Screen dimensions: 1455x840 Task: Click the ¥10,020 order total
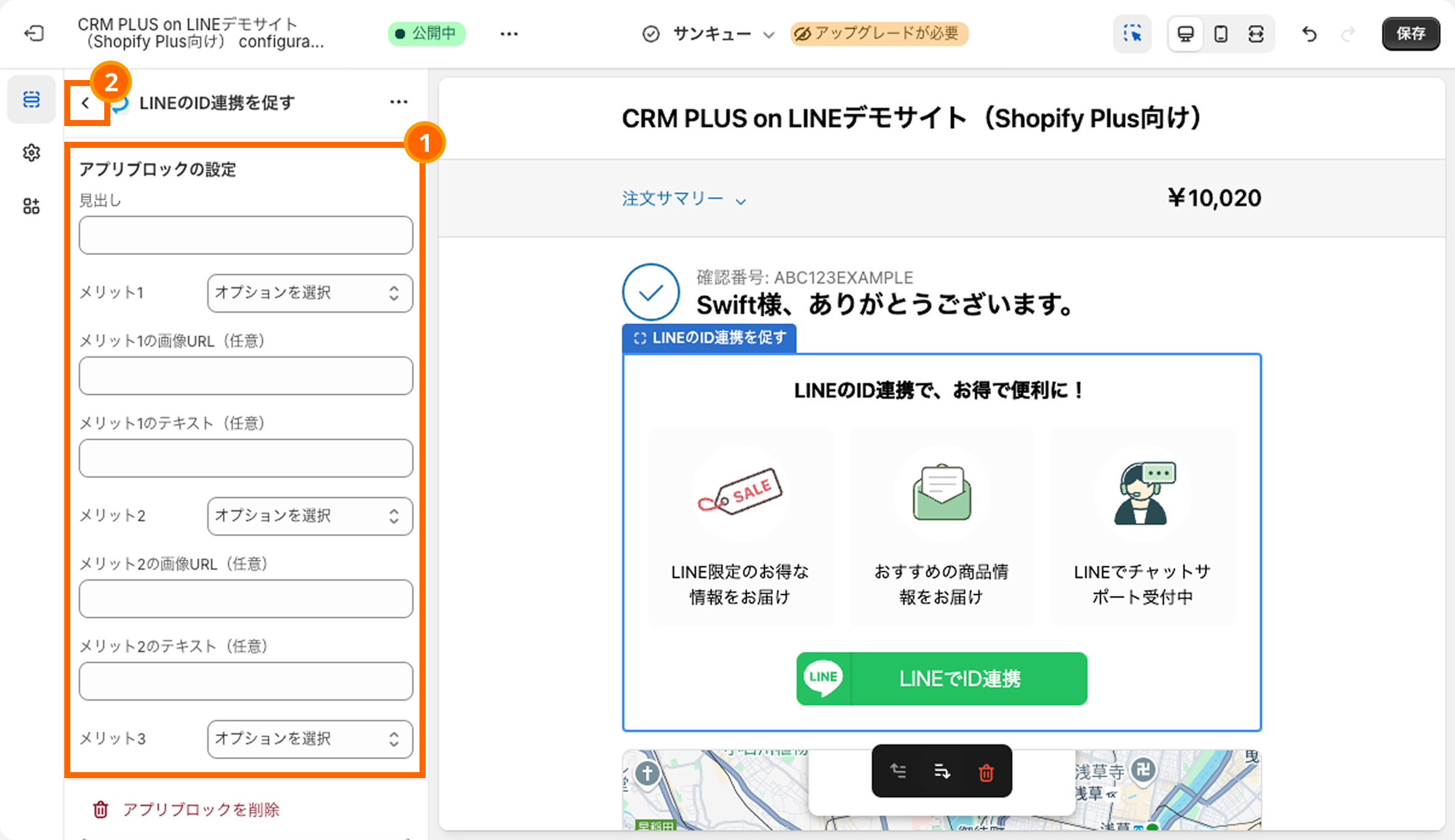click(1214, 198)
